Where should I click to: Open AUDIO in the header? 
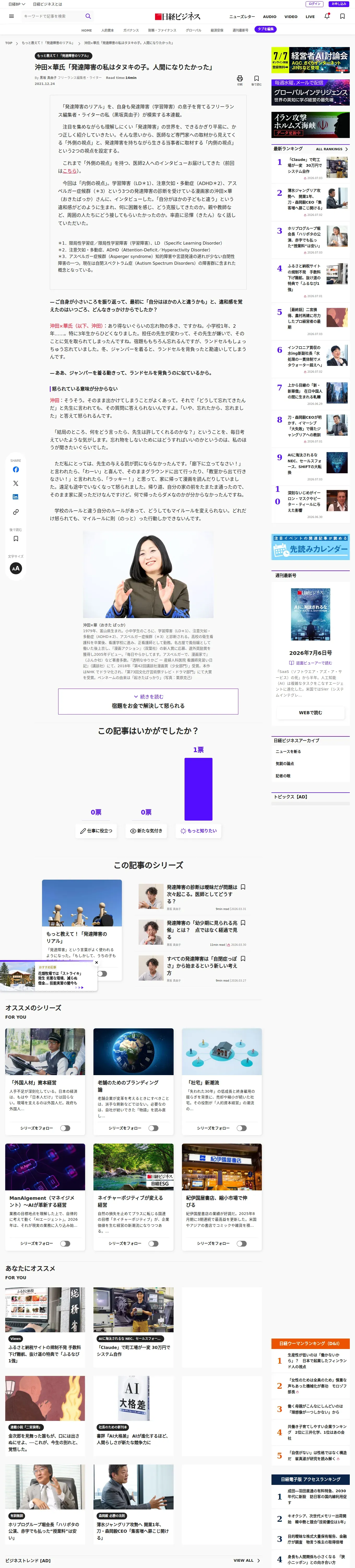pos(269,16)
